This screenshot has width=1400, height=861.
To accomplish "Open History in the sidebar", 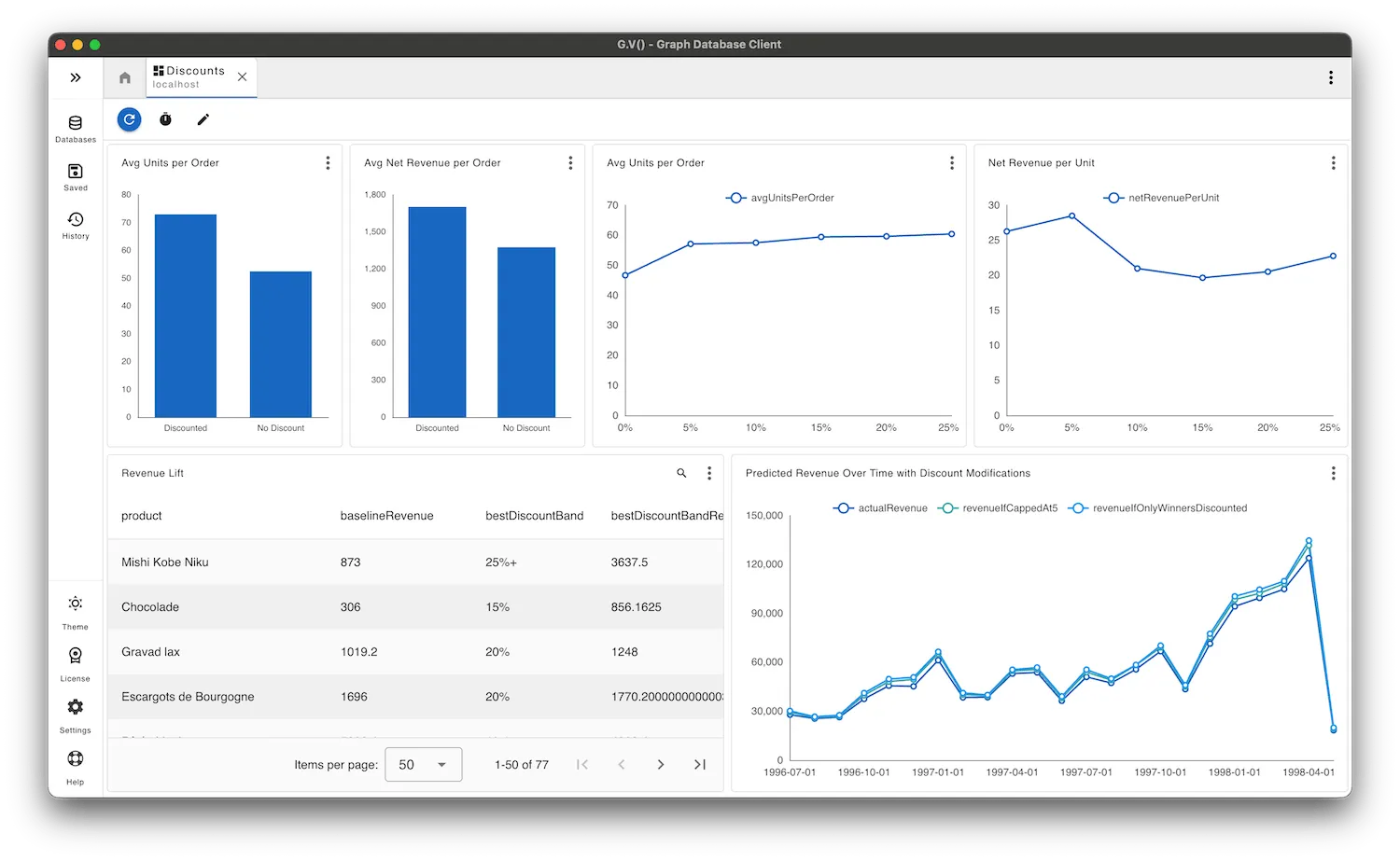I will tap(76, 226).
